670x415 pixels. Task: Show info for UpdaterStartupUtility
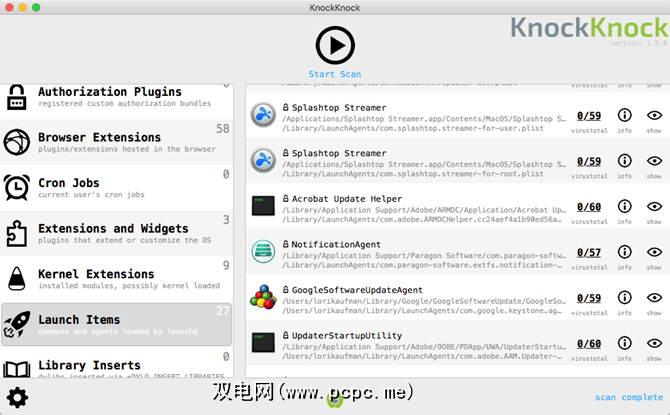tap(625, 343)
